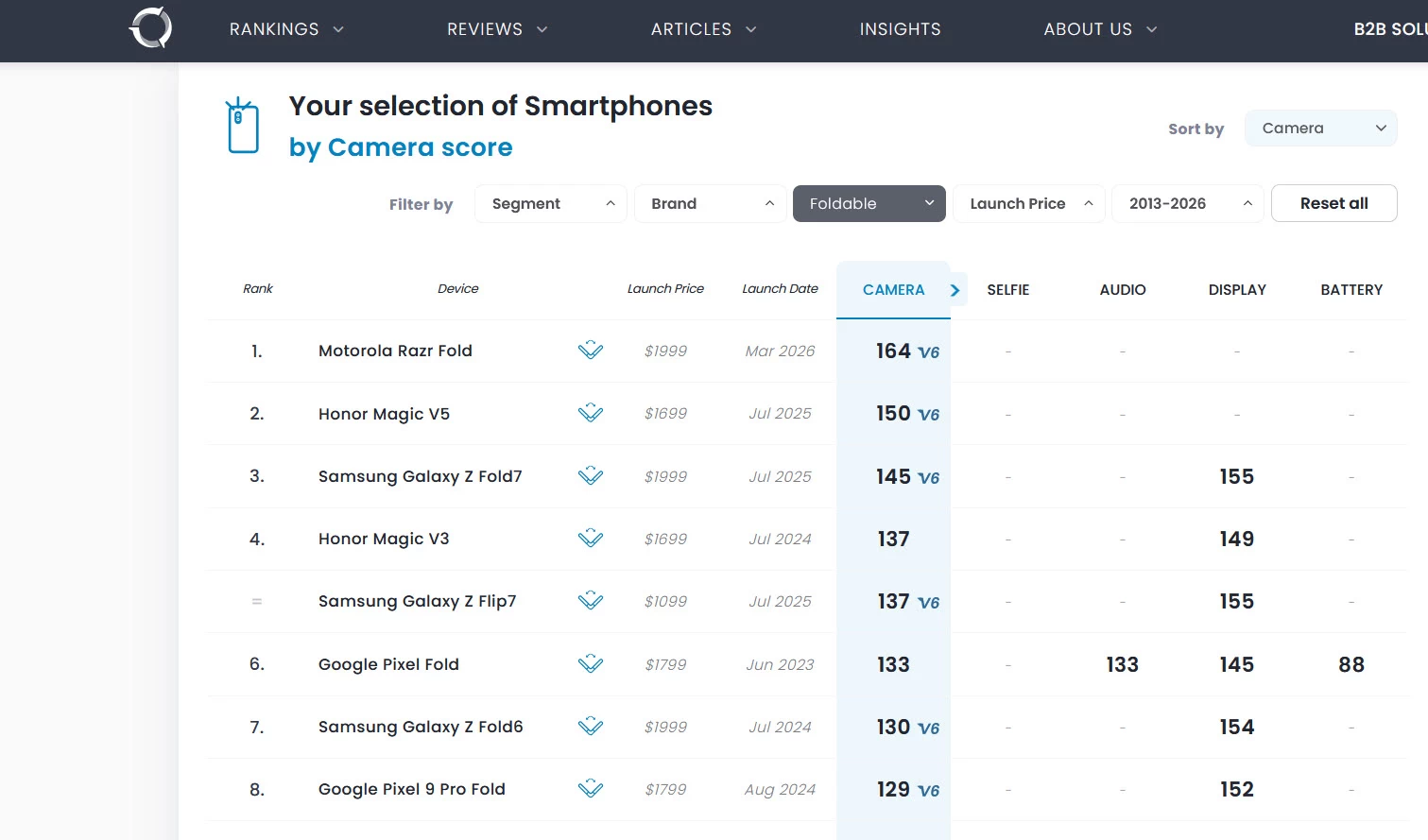This screenshot has width=1428, height=840.
Task: Click the V6 badge for Google Pixel 9 Pro Fold
Action: tap(929, 791)
